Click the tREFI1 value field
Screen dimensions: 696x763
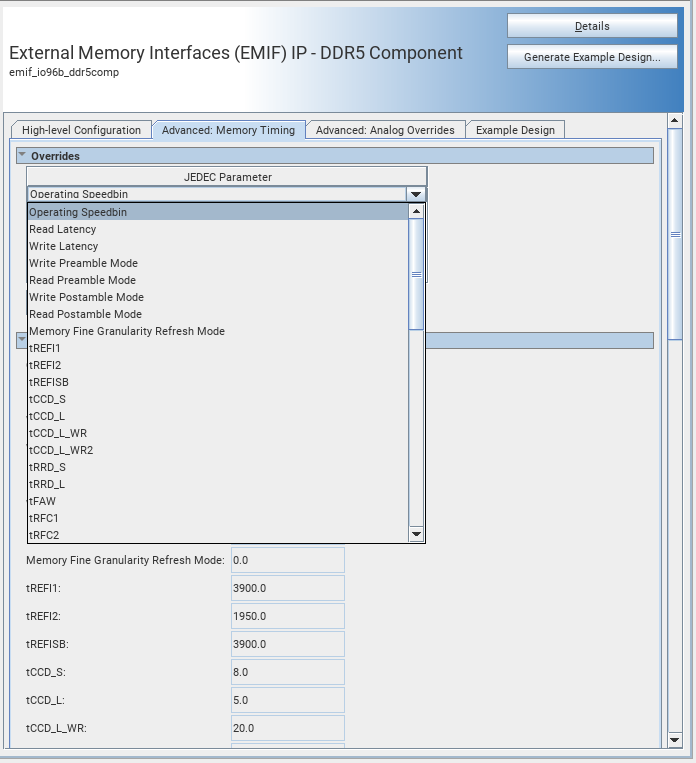[x=287, y=588]
